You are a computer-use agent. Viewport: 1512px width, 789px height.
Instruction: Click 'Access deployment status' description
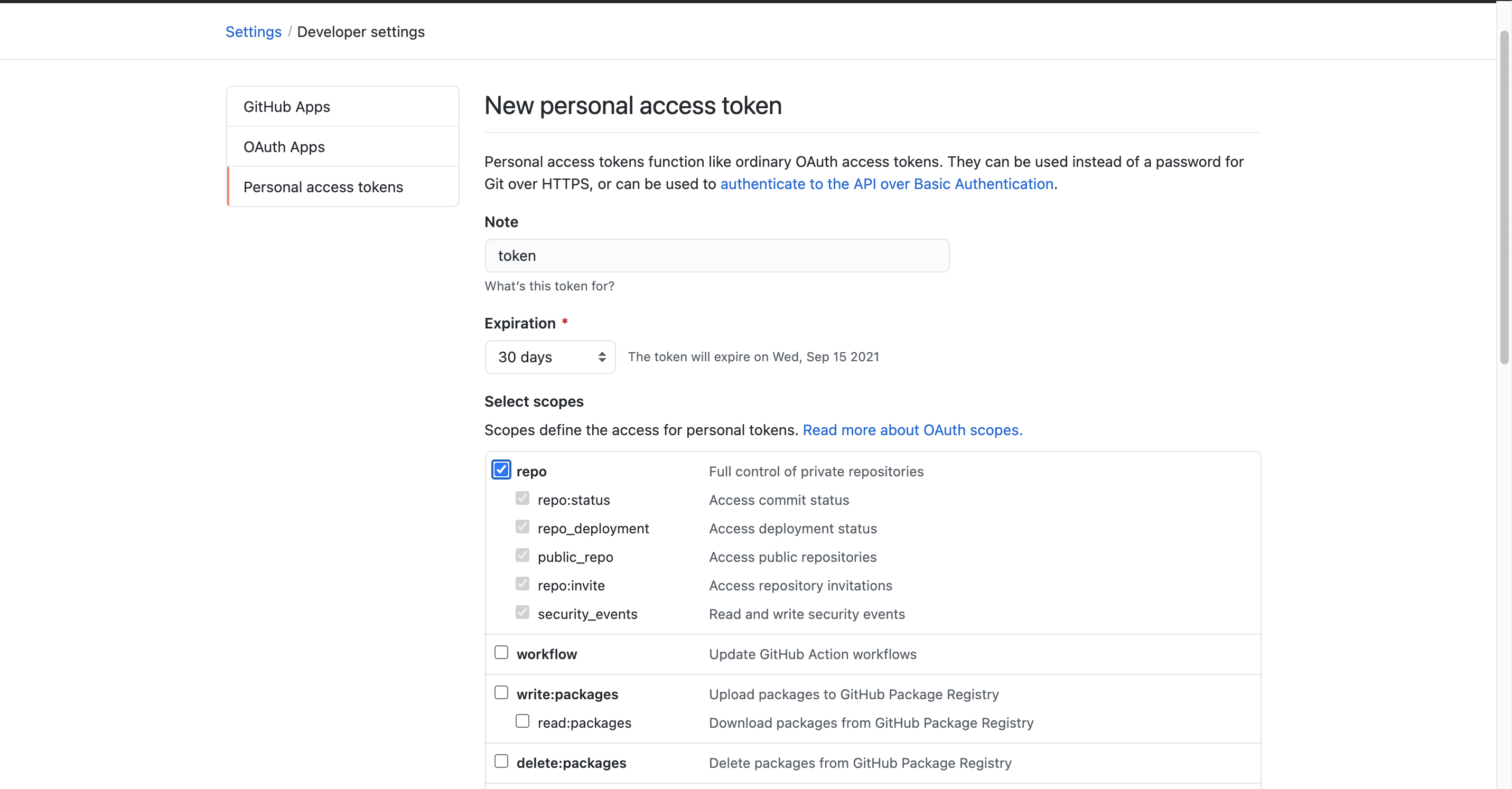(792, 529)
